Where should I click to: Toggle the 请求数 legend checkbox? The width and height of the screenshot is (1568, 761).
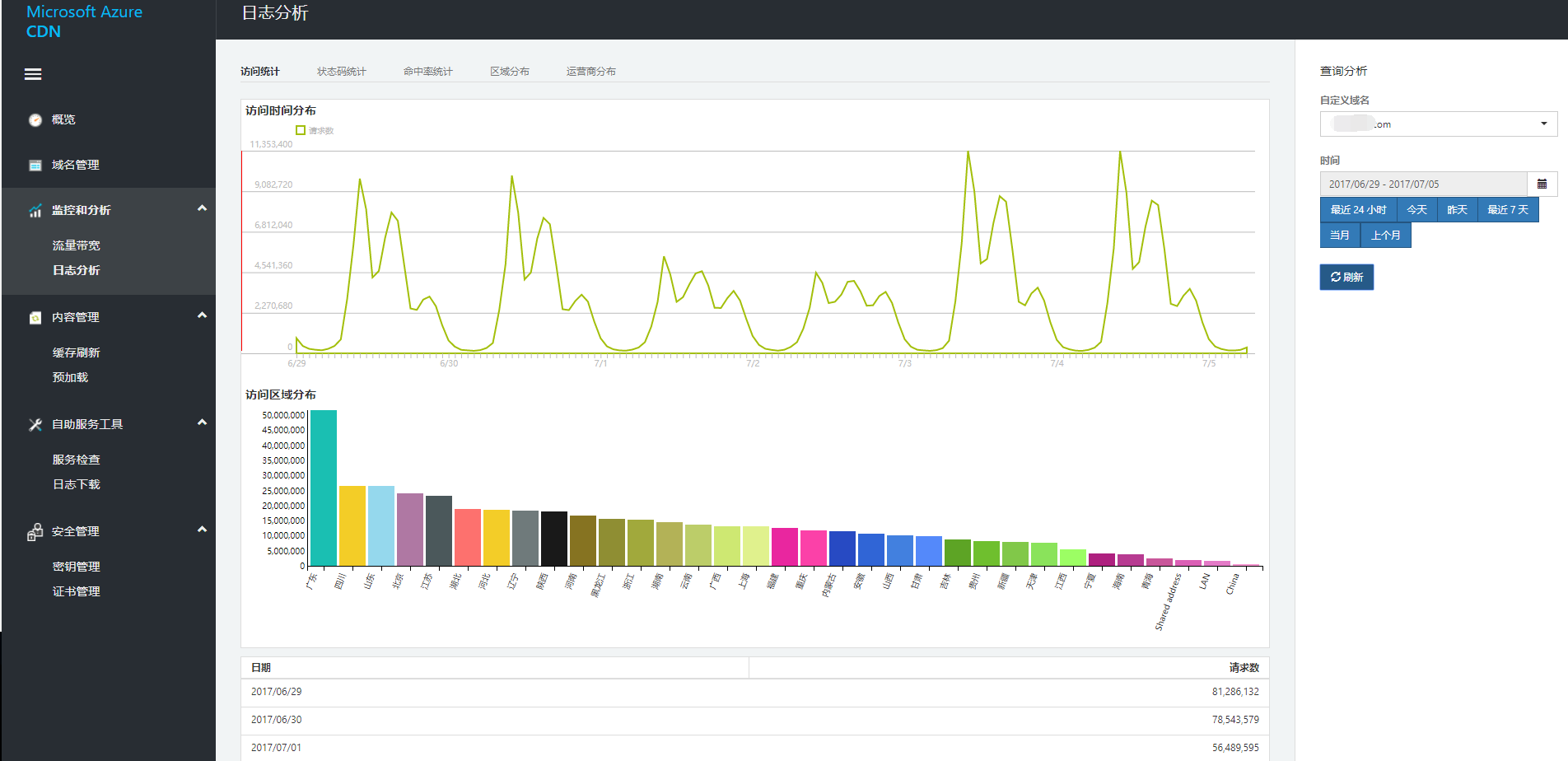point(301,130)
